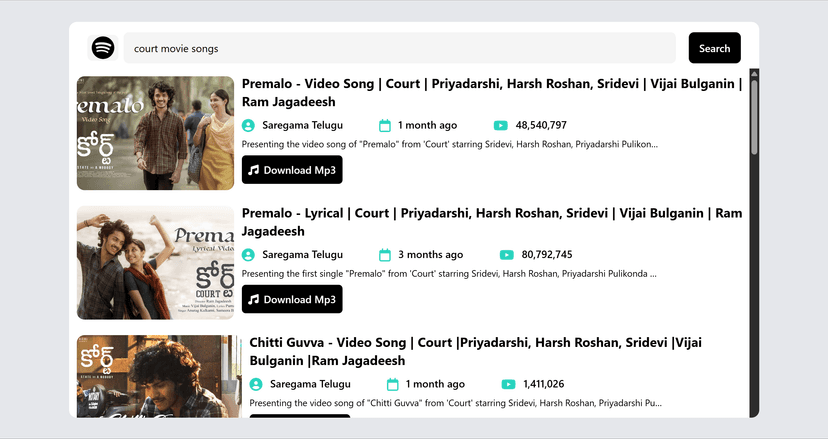
Task: Open the Premalo Video Song thumbnail
Action: tap(155, 133)
